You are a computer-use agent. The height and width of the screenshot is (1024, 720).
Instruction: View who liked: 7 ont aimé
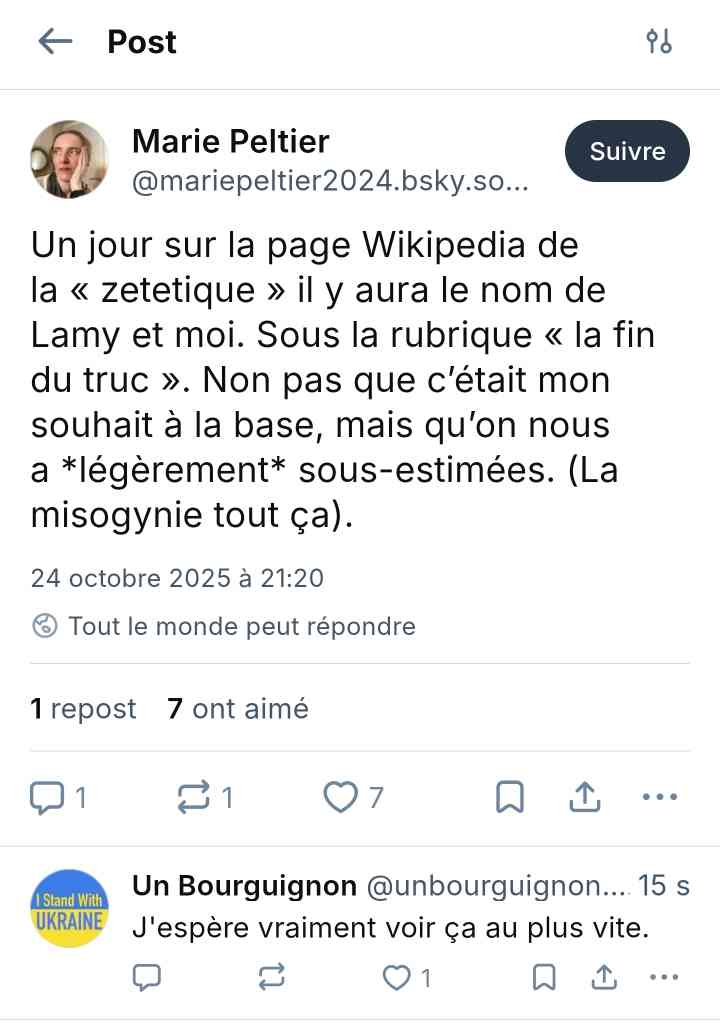(x=238, y=709)
